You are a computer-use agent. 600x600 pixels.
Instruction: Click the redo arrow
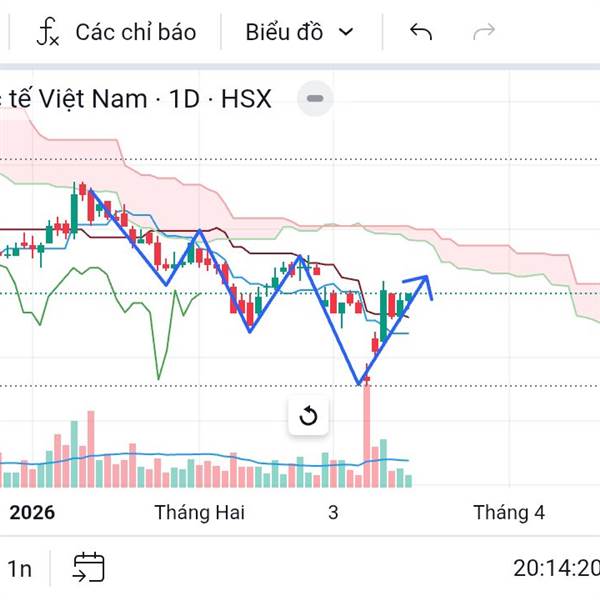(x=484, y=32)
